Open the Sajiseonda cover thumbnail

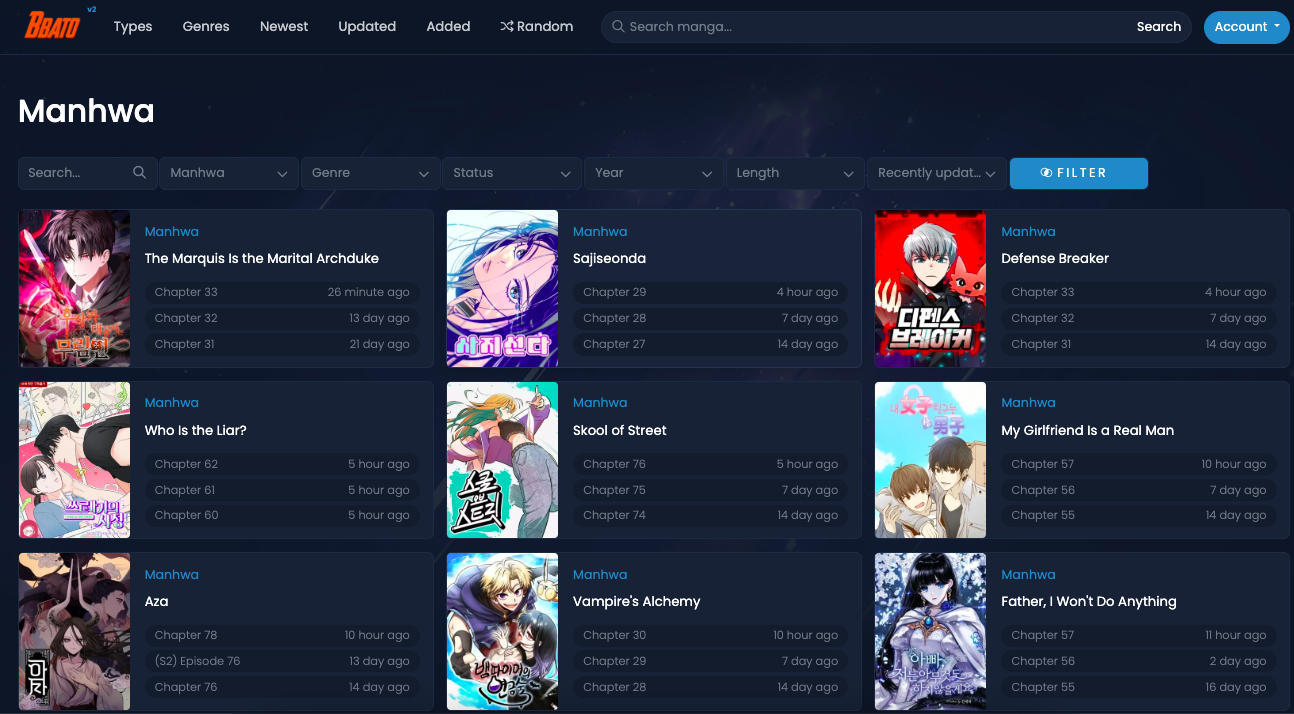(502, 288)
